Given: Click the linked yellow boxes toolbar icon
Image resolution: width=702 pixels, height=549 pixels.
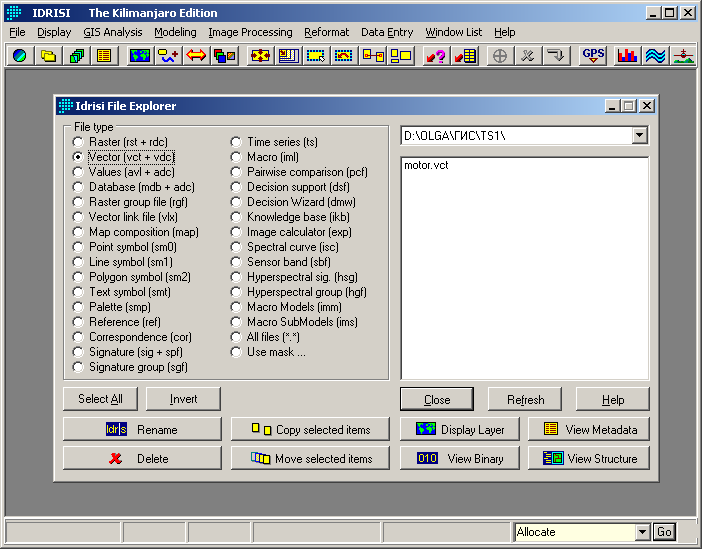Looking at the screenshot, I should (x=372, y=56).
